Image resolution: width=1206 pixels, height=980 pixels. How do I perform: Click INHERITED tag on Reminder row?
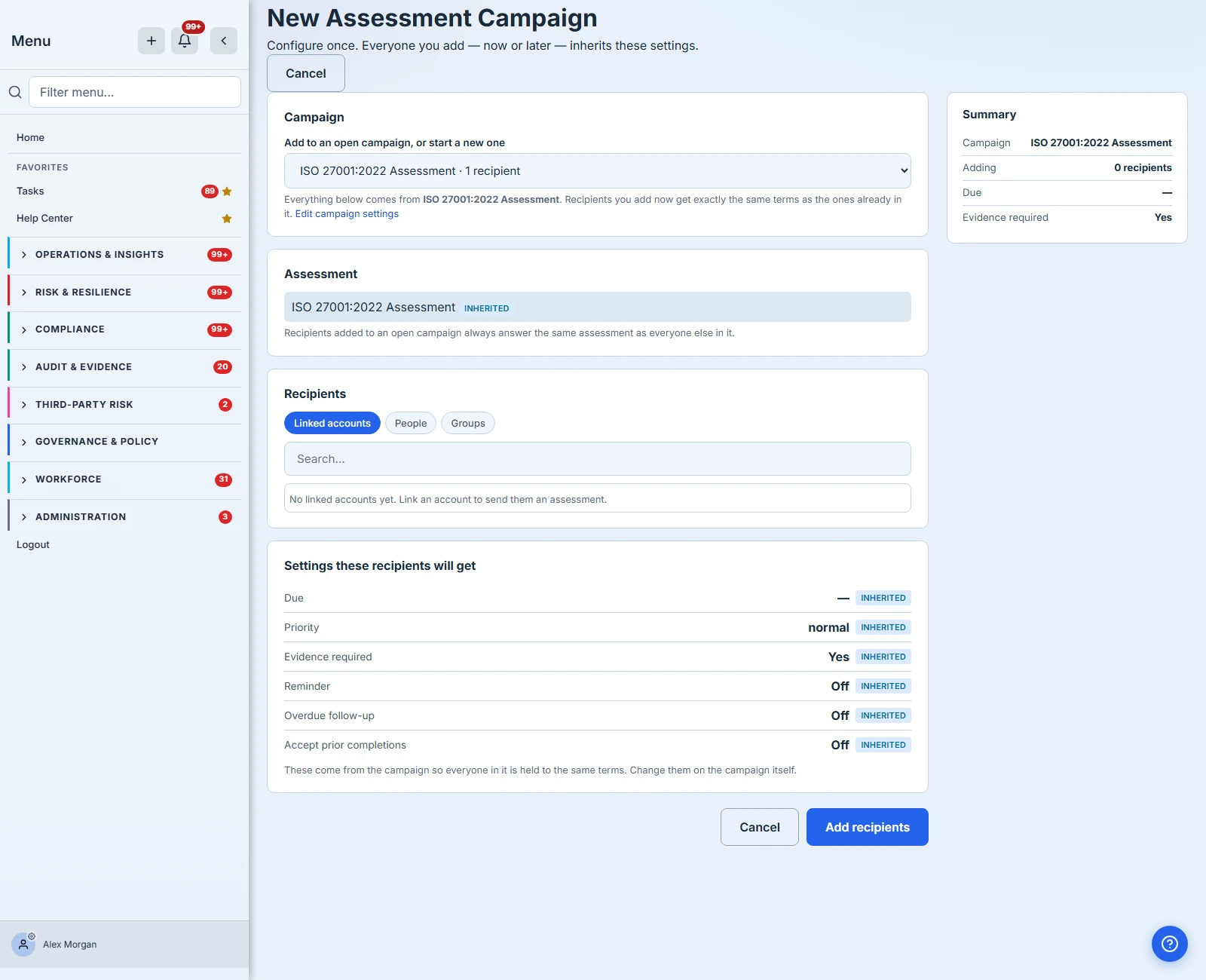coord(883,686)
